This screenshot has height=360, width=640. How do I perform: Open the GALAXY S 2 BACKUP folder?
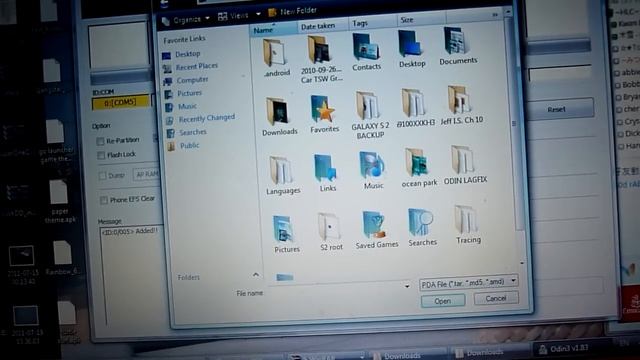point(370,115)
